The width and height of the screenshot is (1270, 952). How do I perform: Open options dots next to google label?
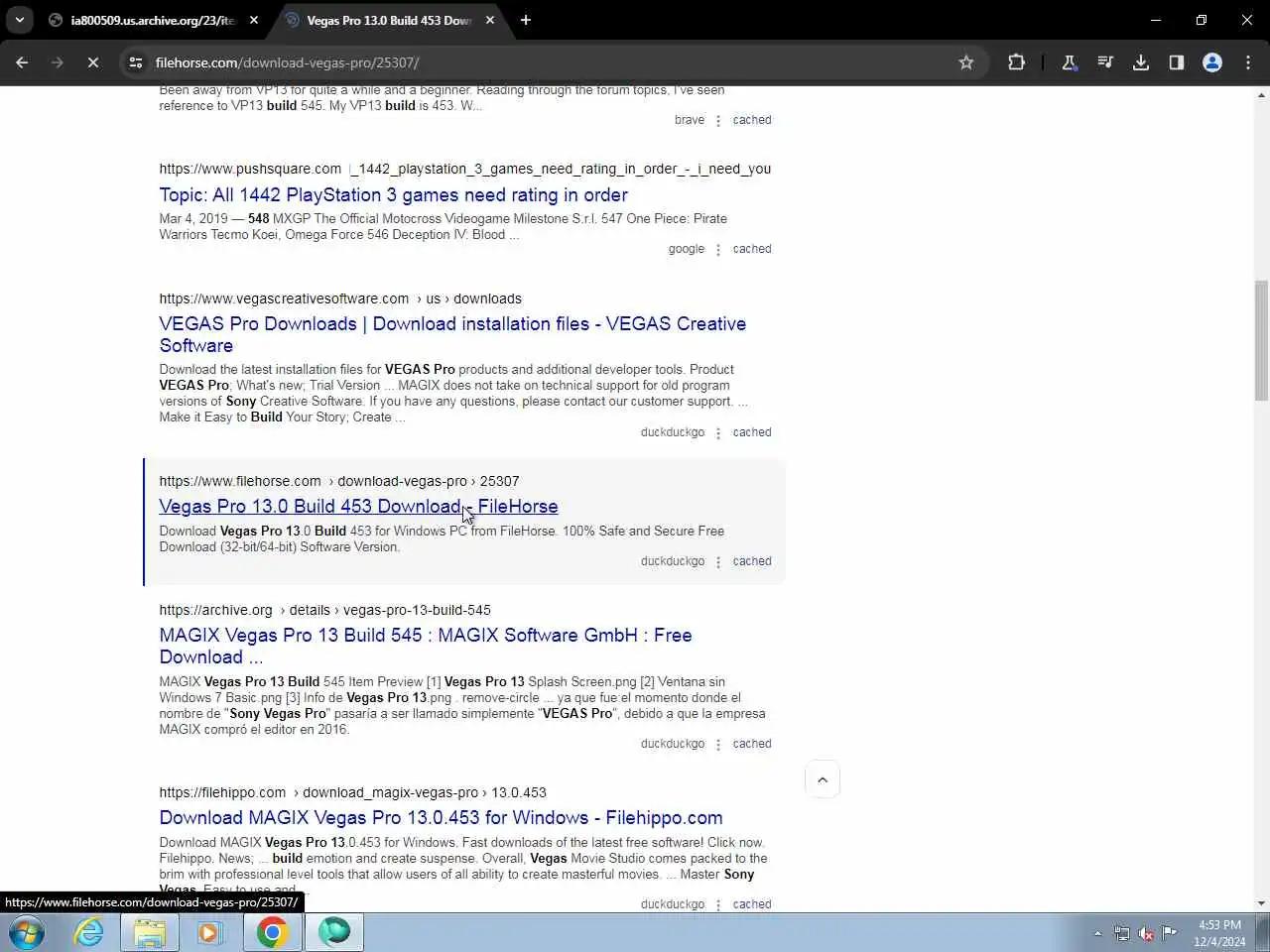[718, 250]
